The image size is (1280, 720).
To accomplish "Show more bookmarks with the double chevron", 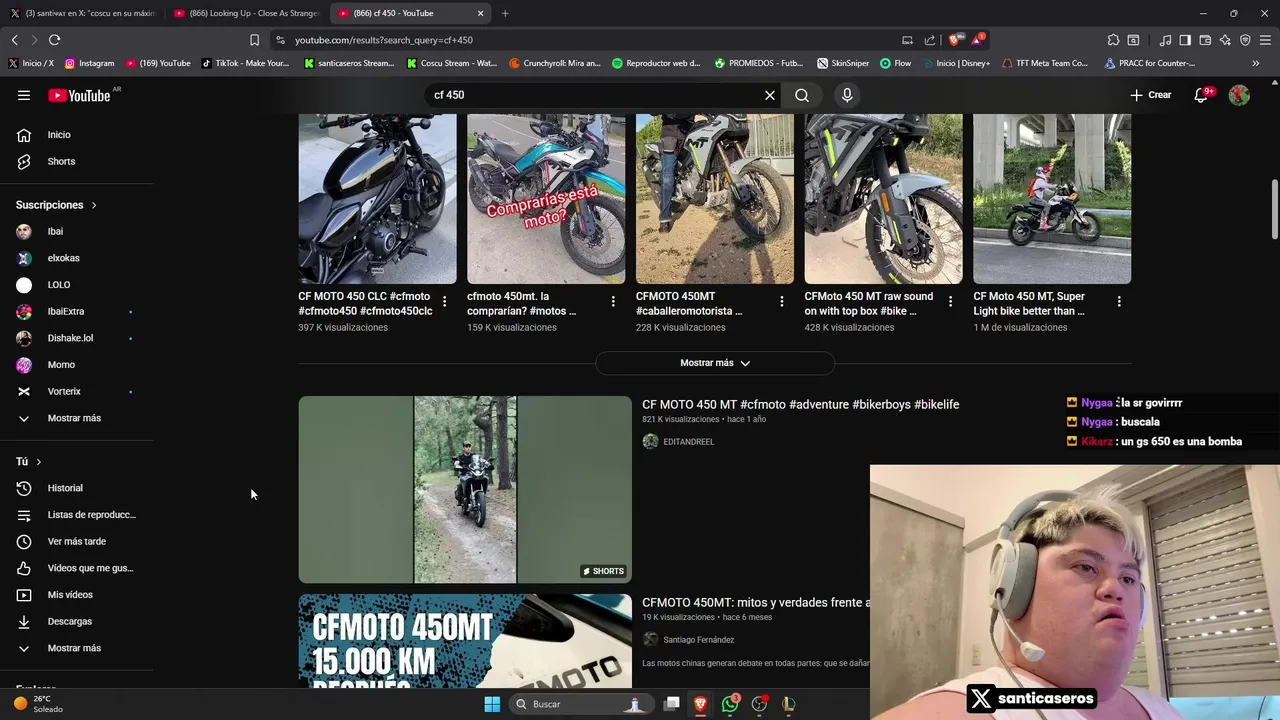I will [x=1255, y=63].
